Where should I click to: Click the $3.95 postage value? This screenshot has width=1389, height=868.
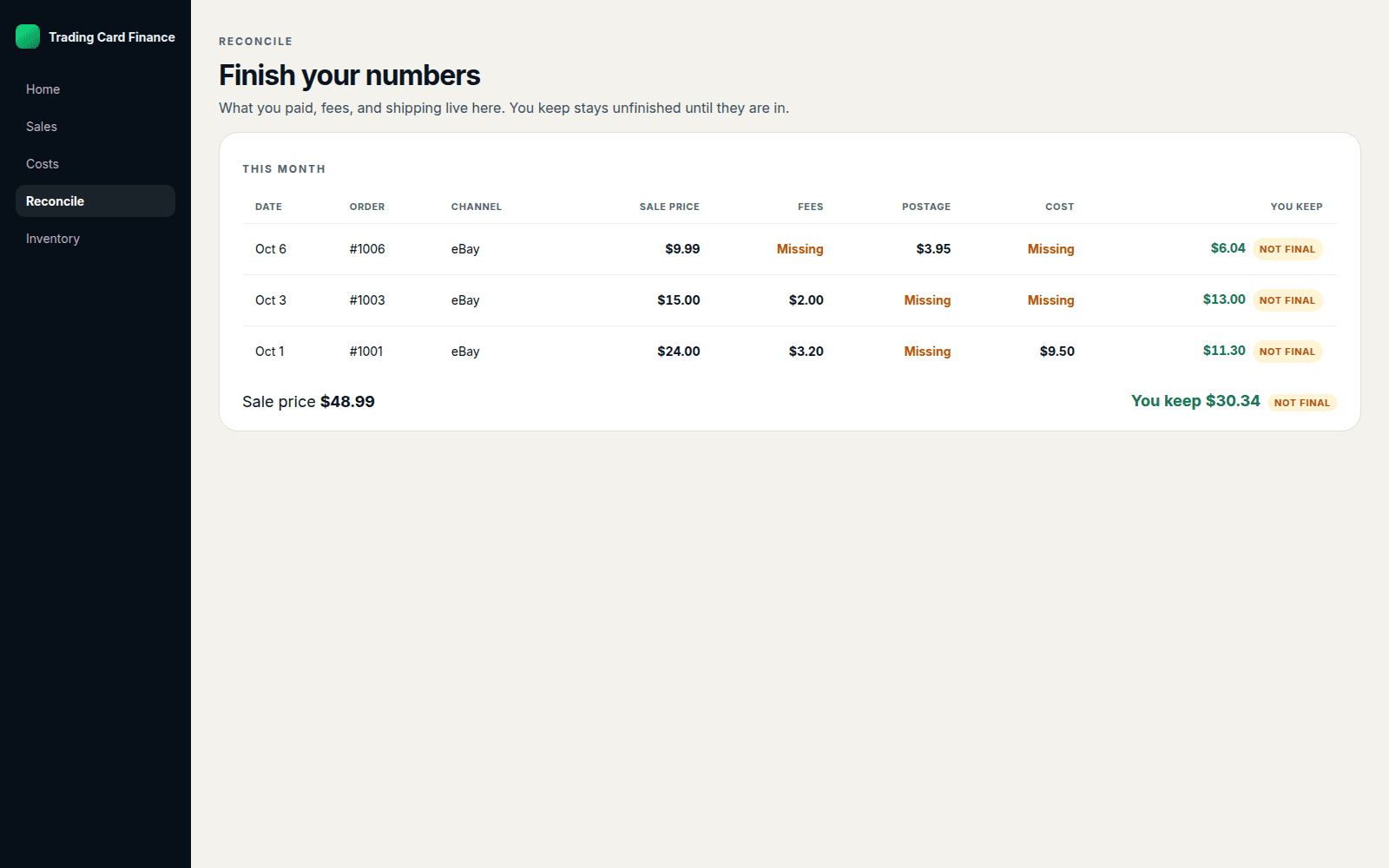pyautogui.click(x=933, y=249)
